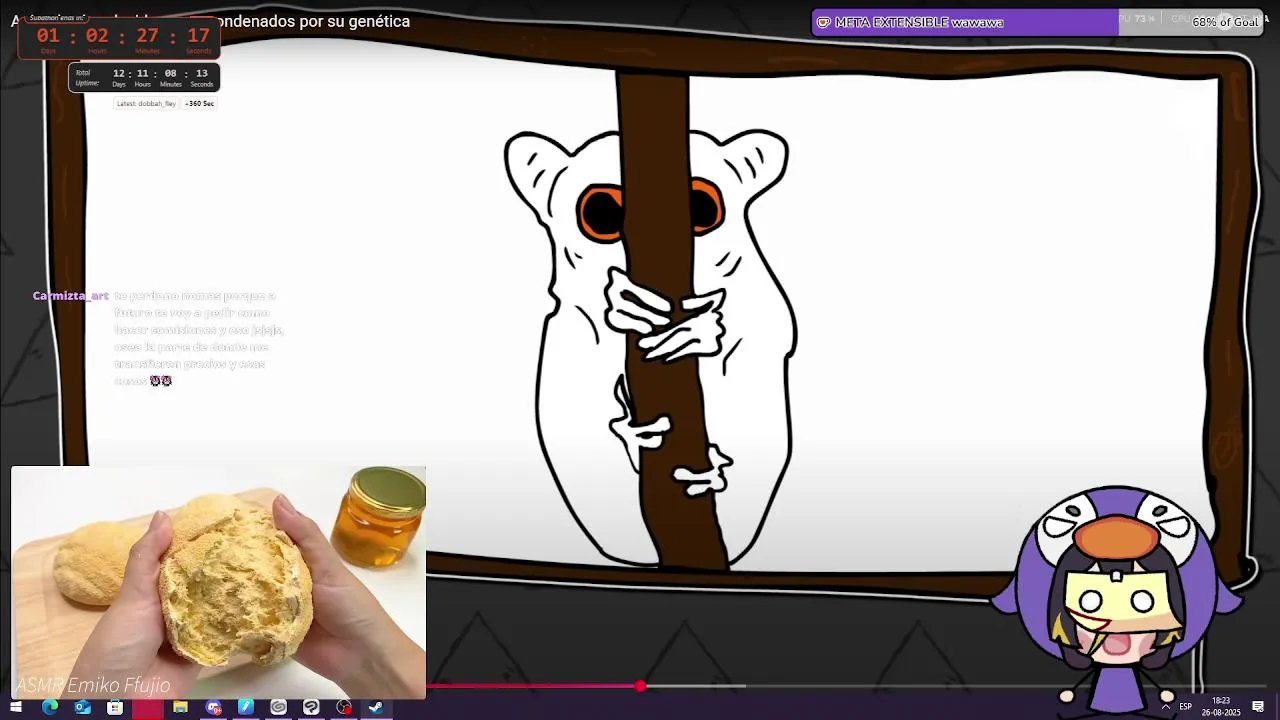
Task: Open the blue pencil app in taskbar
Action: [x=246, y=707]
